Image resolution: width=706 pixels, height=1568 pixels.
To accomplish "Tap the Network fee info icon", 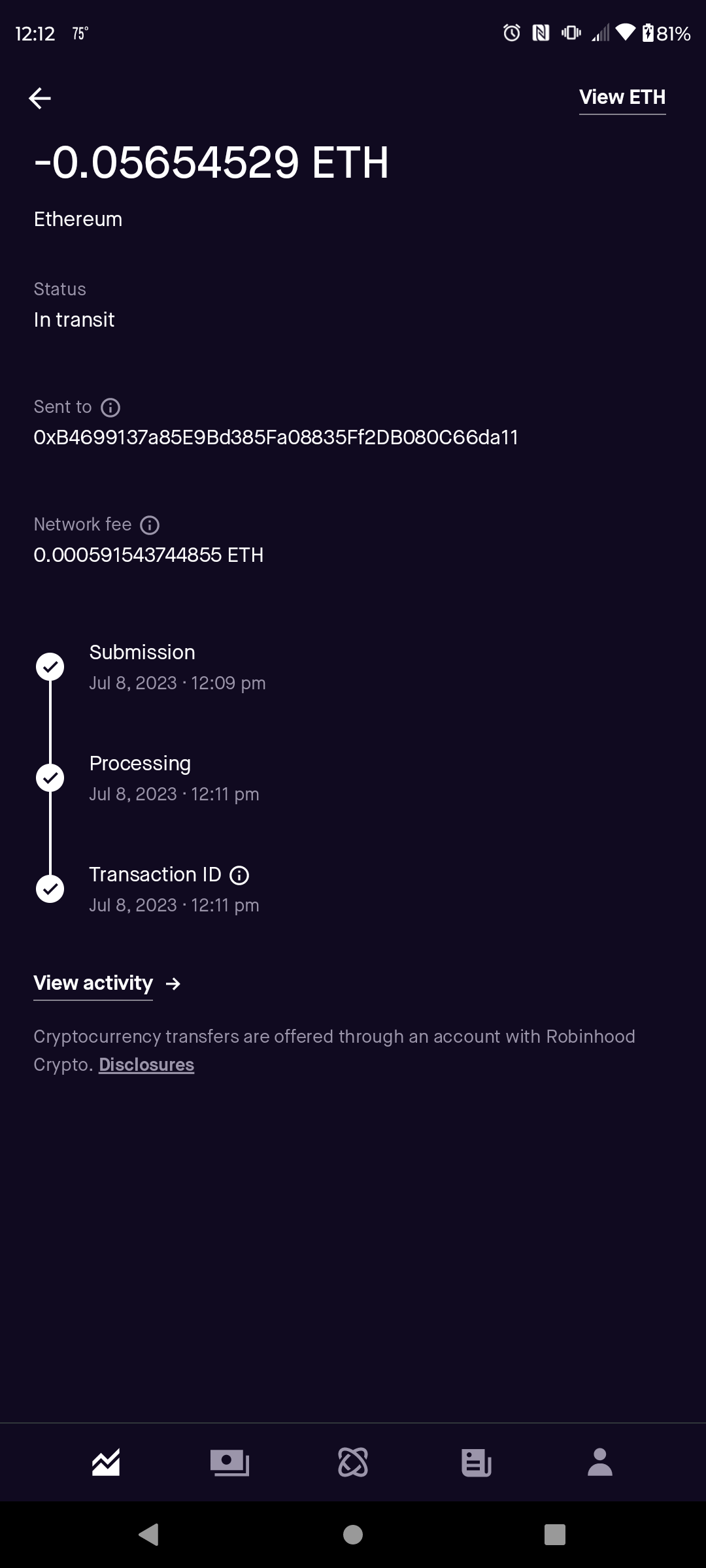I will pos(150,525).
